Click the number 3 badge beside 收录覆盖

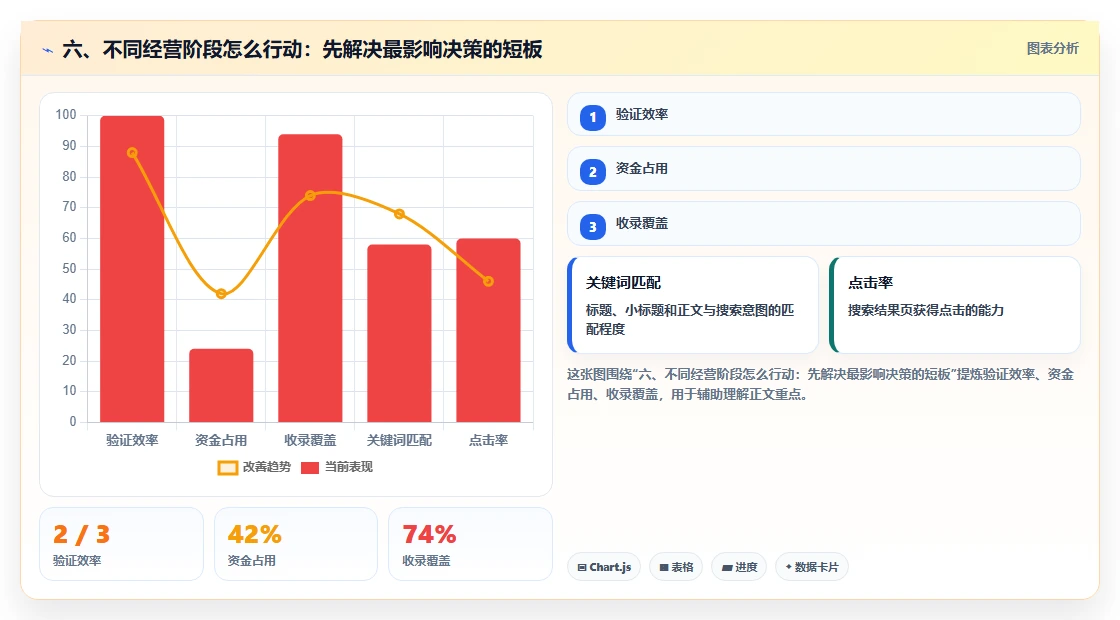click(593, 226)
